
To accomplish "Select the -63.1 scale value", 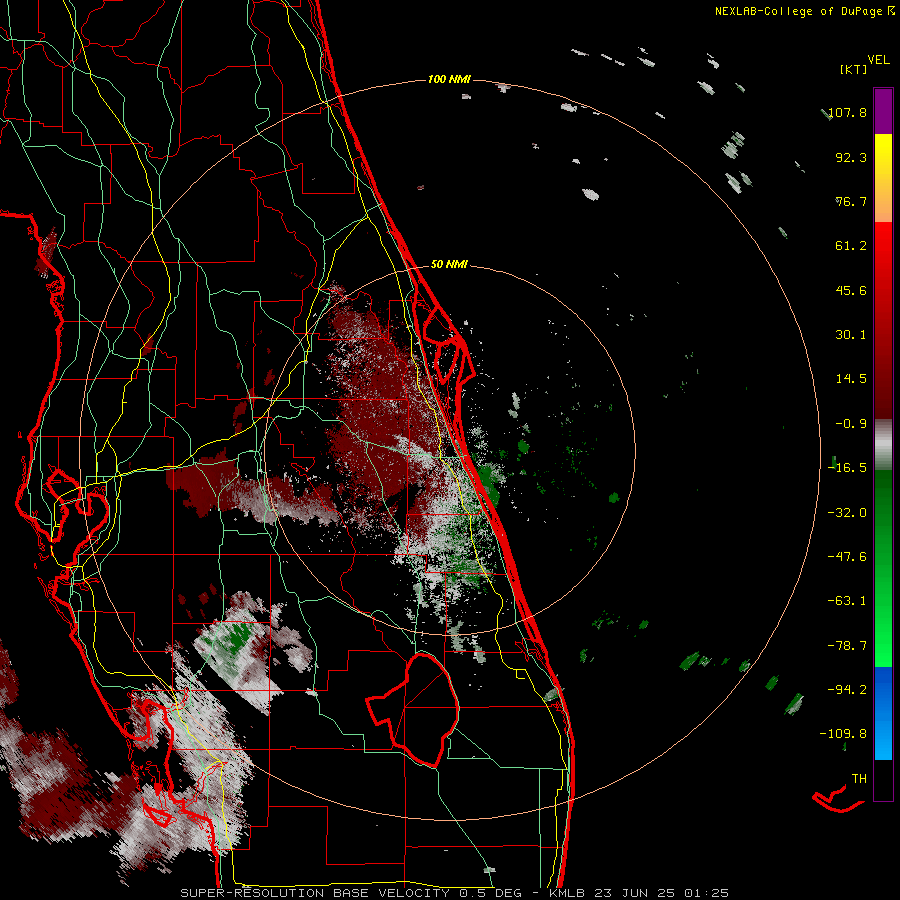I will (848, 601).
